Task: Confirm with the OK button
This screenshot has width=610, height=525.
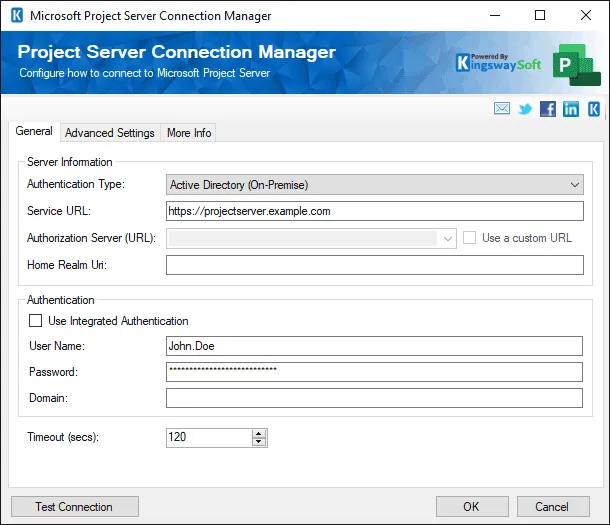Action: [471, 507]
